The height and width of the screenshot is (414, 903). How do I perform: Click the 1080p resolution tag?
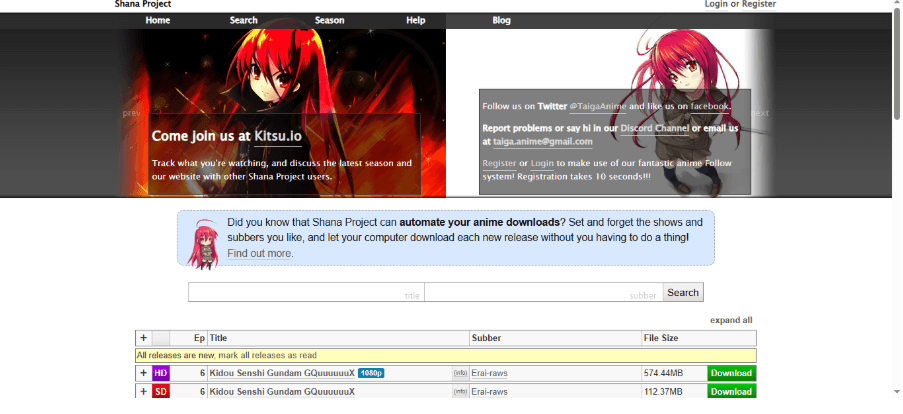(x=371, y=373)
